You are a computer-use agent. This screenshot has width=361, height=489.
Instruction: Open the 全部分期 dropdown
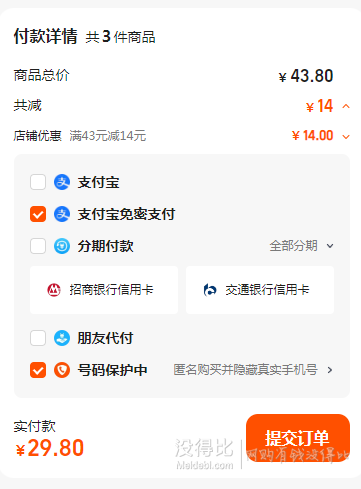(x=301, y=246)
